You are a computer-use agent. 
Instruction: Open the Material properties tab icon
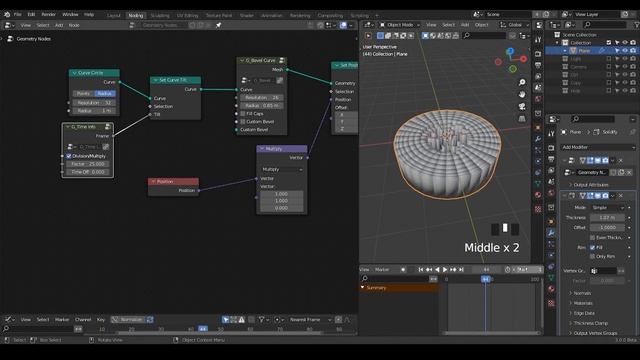click(551, 289)
